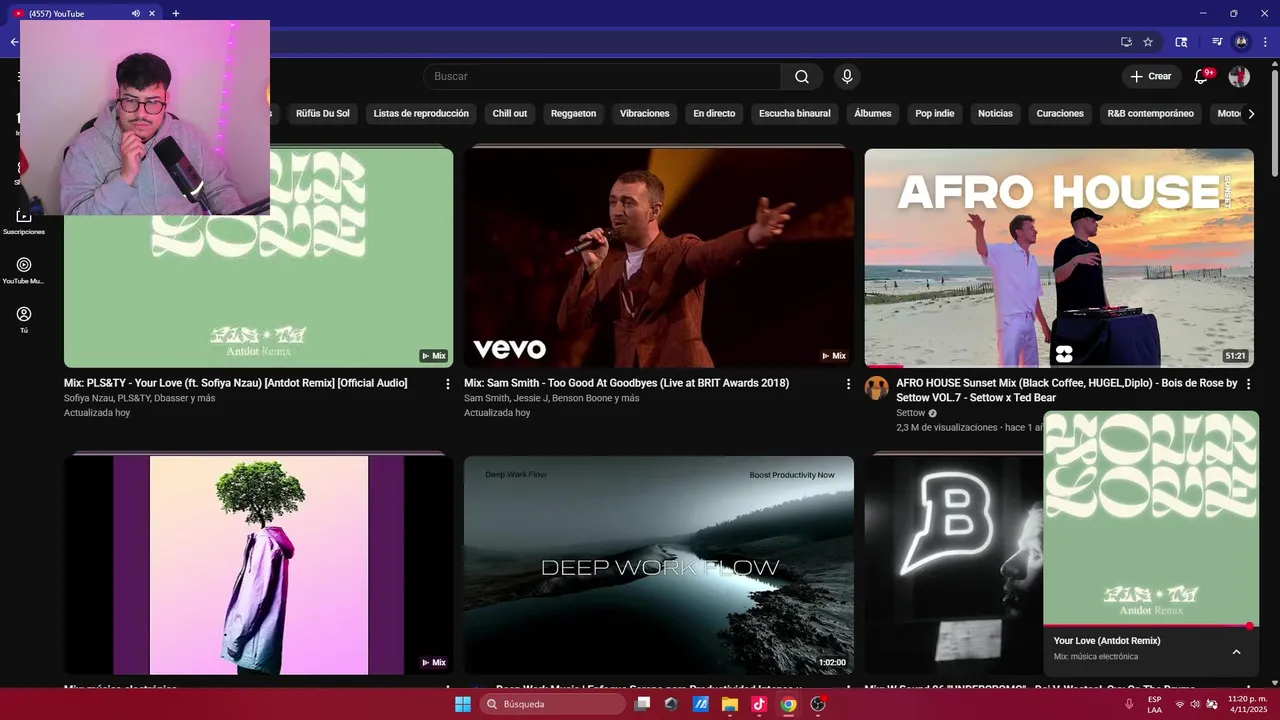Open the tree-head figure mix thumbnail
Image resolution: width=1280 pixels, height=720 pixels.
coord(258,565)
